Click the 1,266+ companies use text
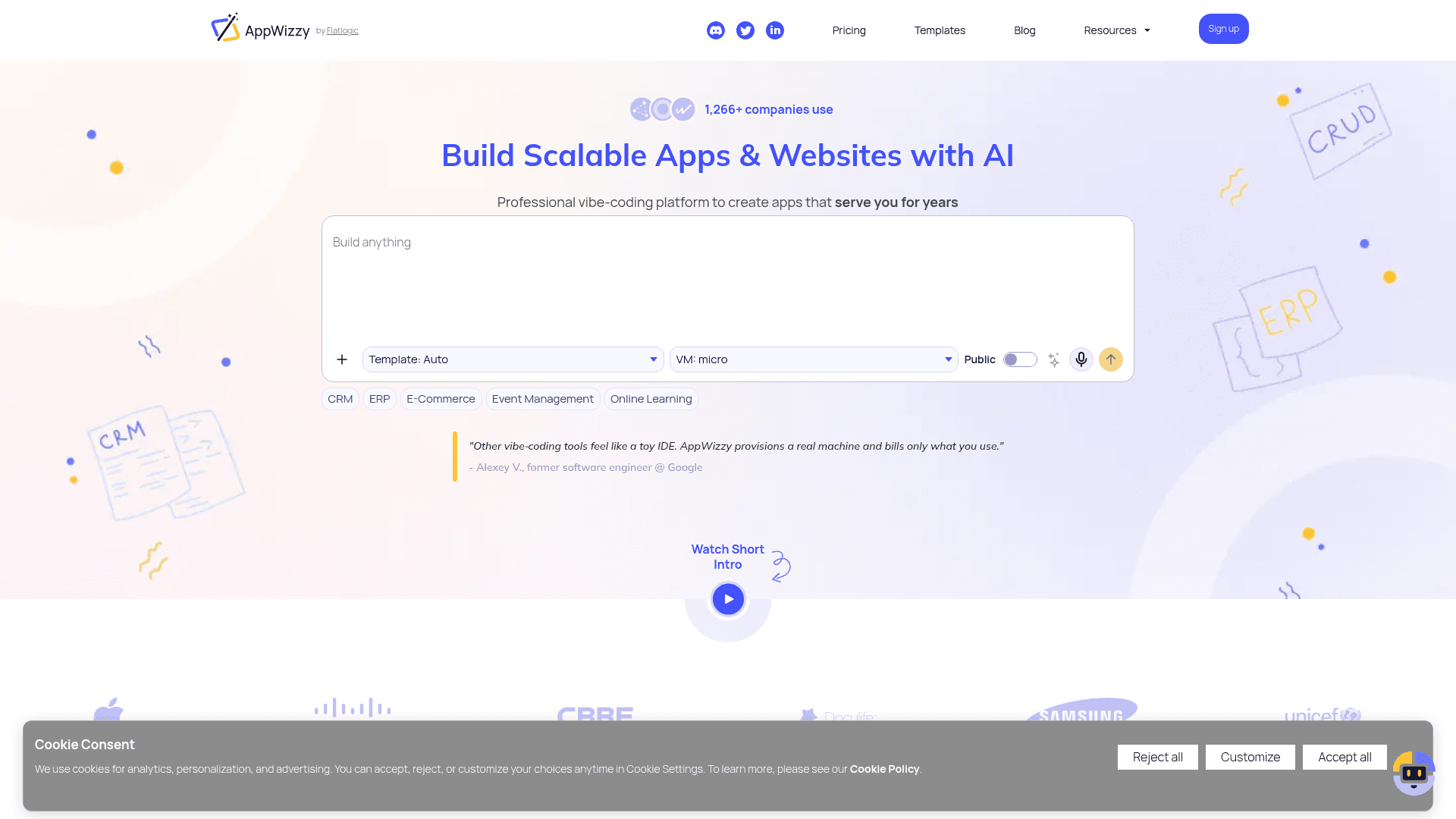1456x819 pixels. click(768, 109)
